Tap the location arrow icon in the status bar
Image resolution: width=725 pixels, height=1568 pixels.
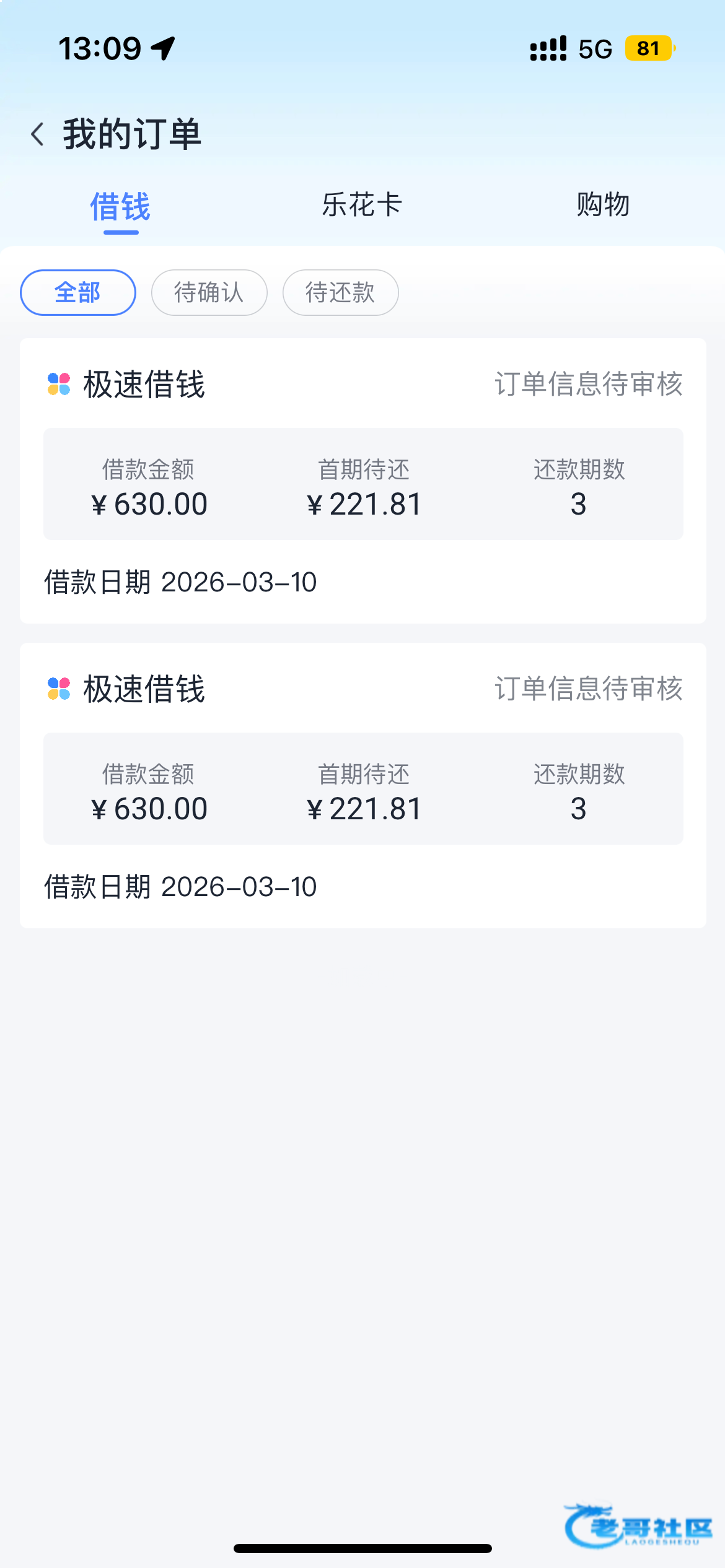[164, 48]
